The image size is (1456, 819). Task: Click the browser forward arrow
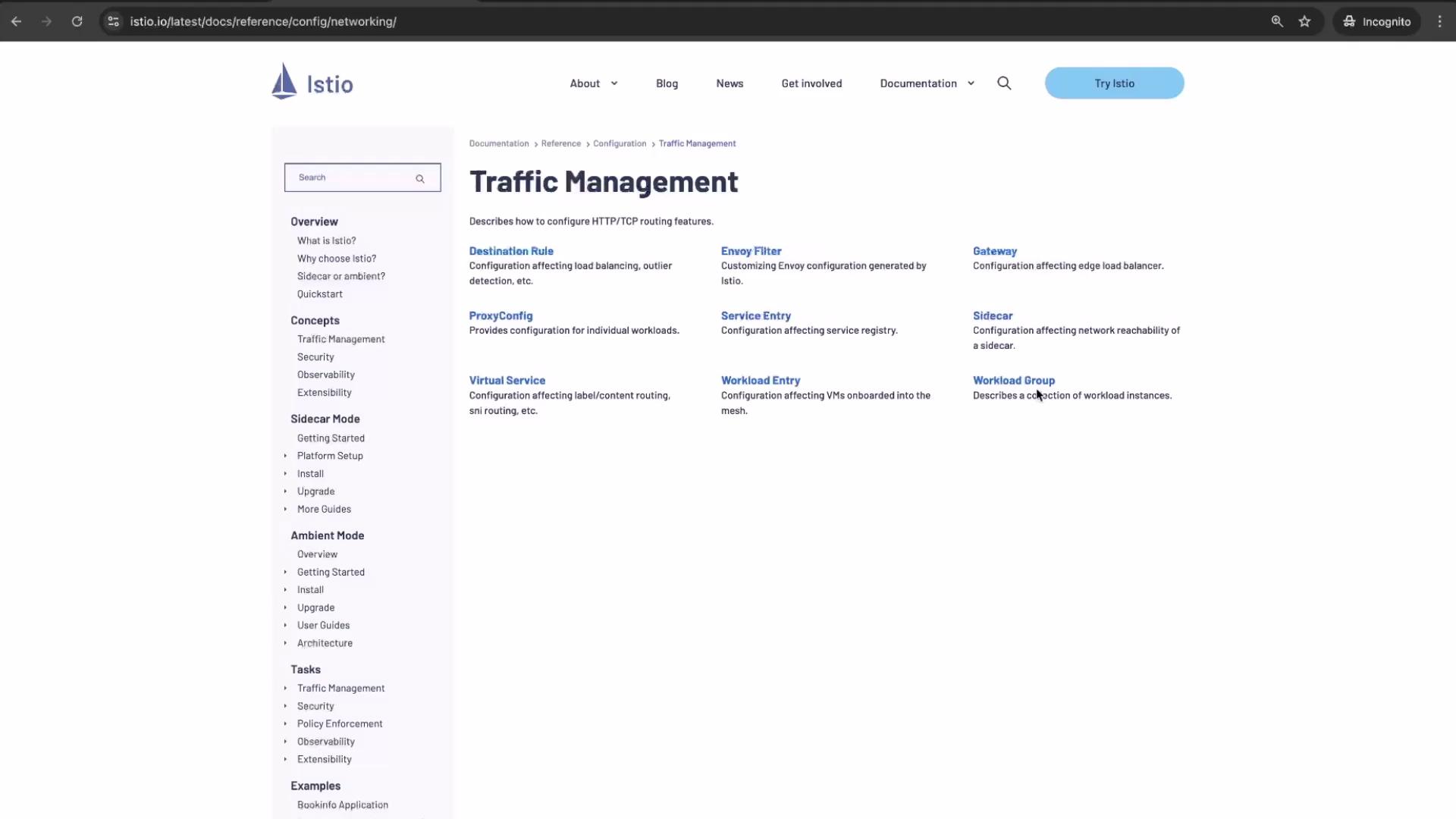[x=46, y=21]
